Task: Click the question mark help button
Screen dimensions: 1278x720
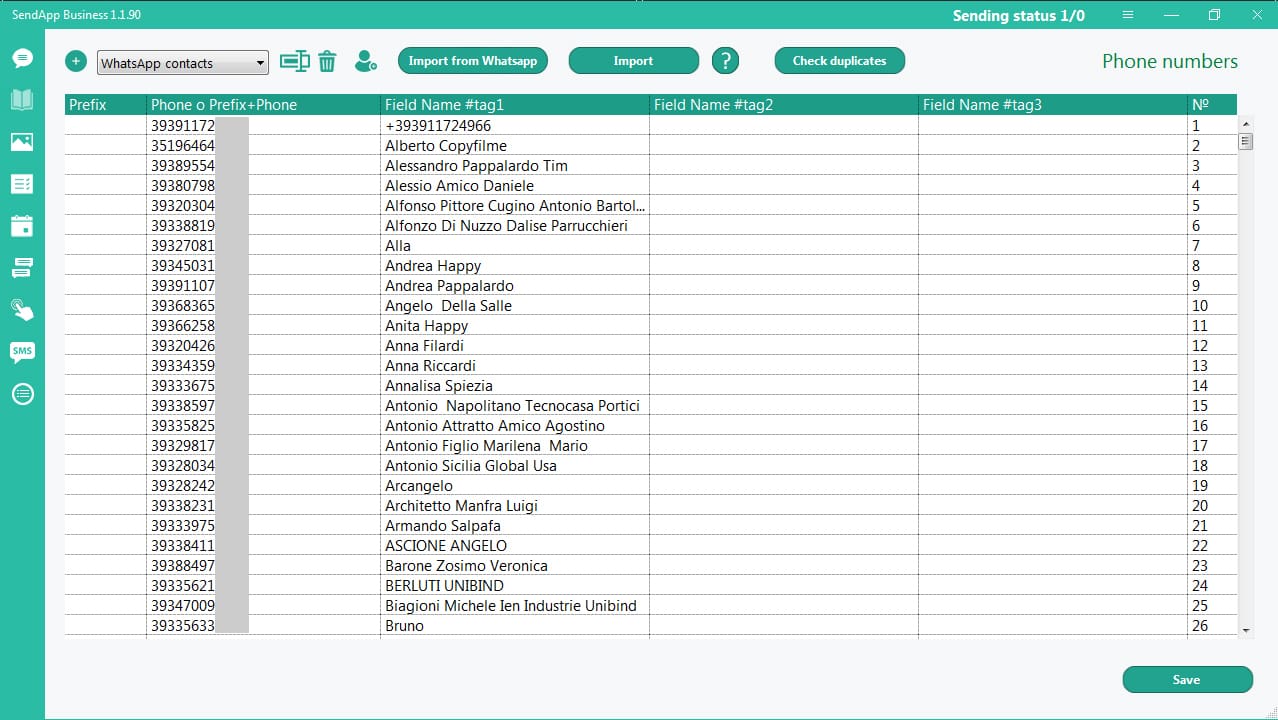Action: (725, 61)
